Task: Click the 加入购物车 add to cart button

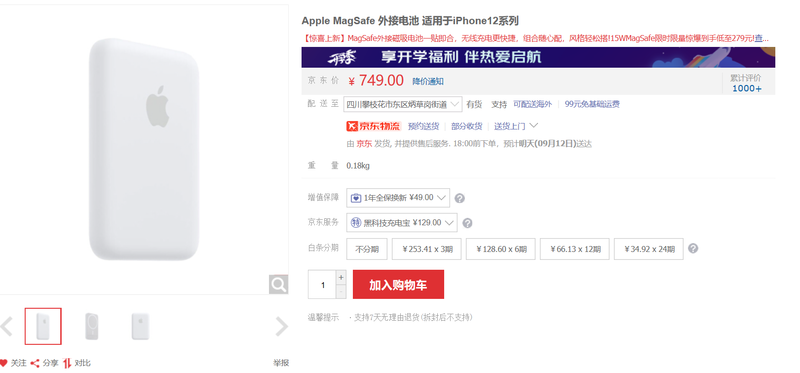Action: [x=398, y=285]
